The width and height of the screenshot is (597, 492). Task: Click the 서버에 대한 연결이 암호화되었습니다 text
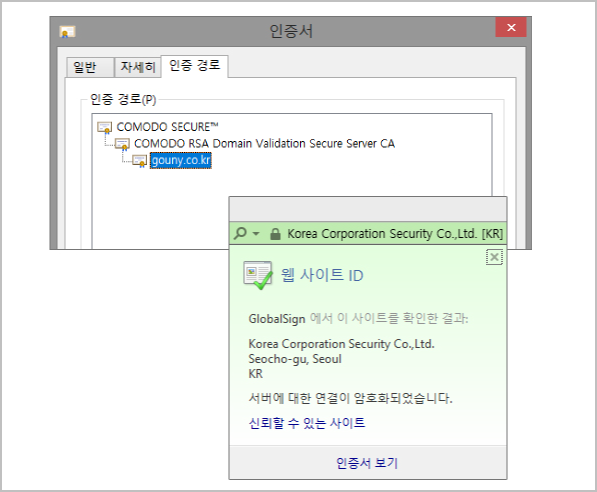click(x=351, y=398)
